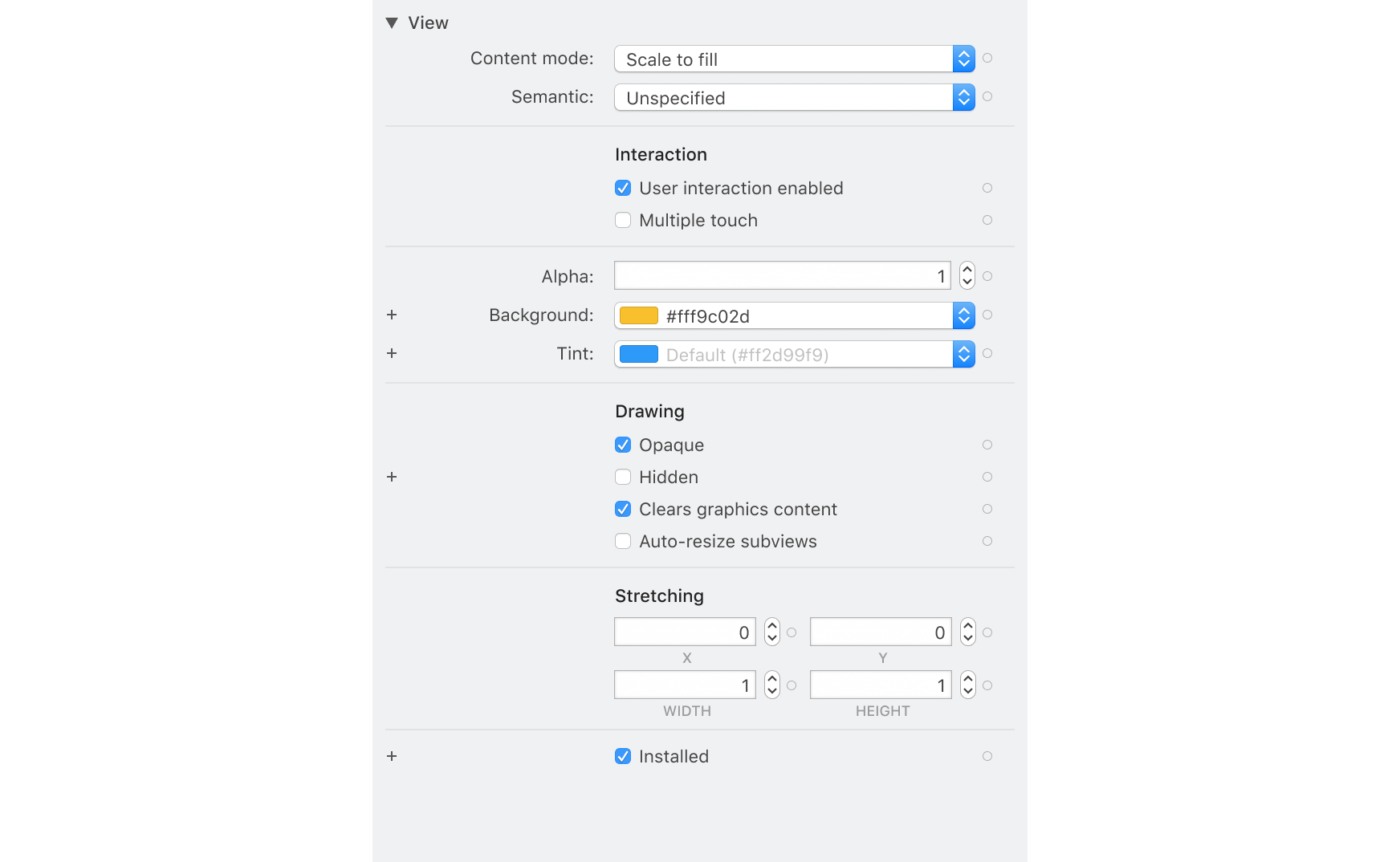Collapse the View section disclosure triangle

[392, 22]
